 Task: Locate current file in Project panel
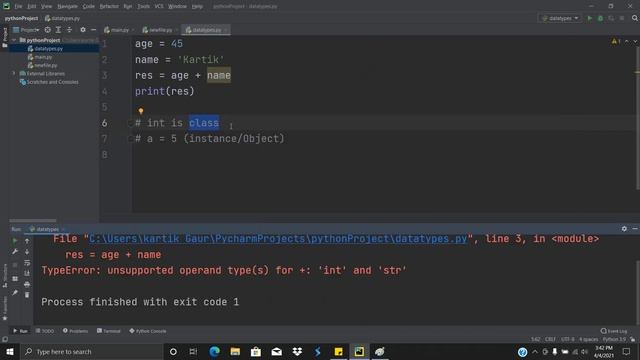(x=48, y=30)
